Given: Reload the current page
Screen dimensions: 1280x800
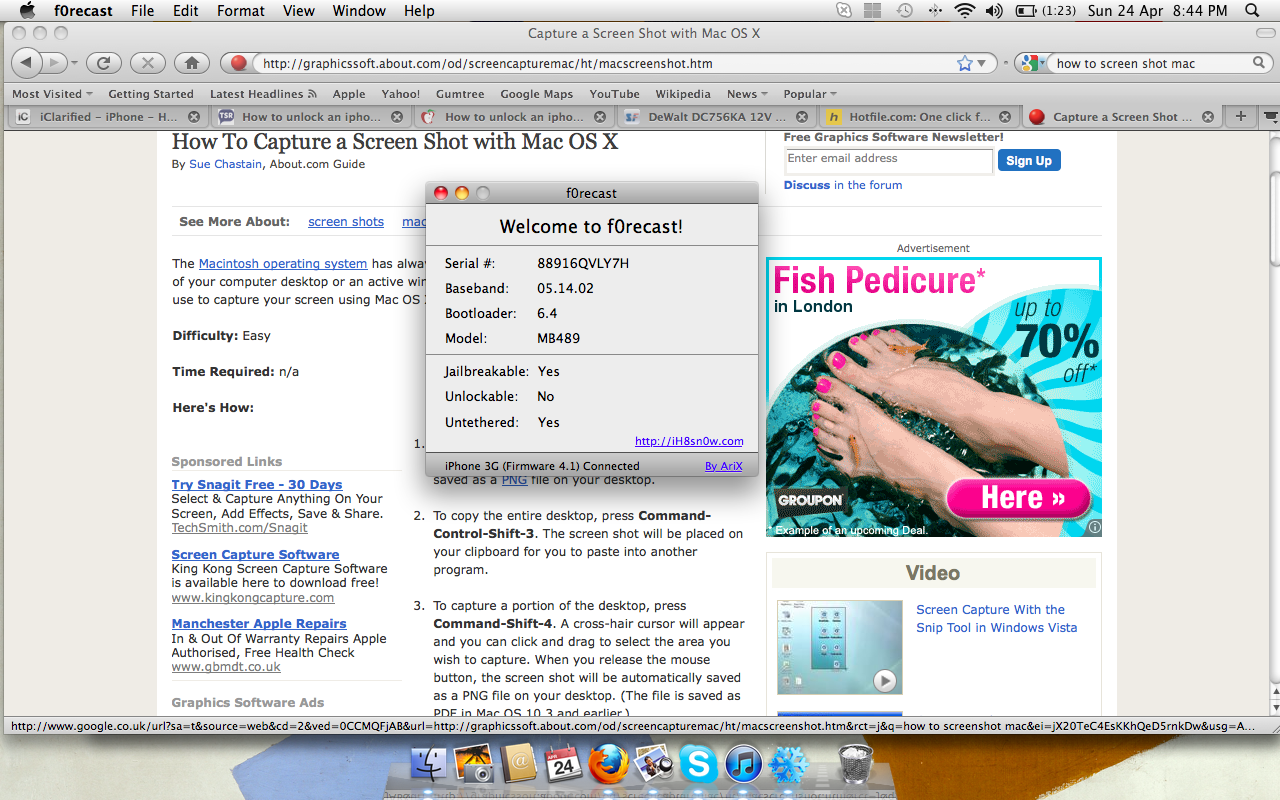Looking at the screenshot, I should 103,63.
